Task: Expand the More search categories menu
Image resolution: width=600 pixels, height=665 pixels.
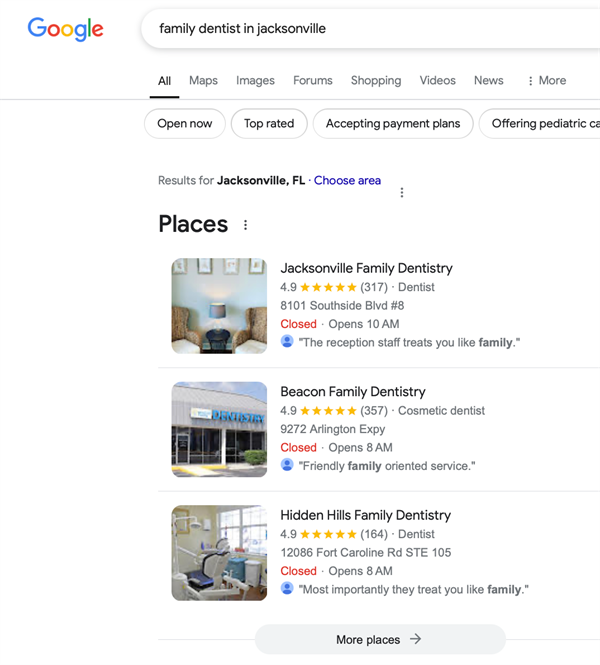Action: coord(546,81)
